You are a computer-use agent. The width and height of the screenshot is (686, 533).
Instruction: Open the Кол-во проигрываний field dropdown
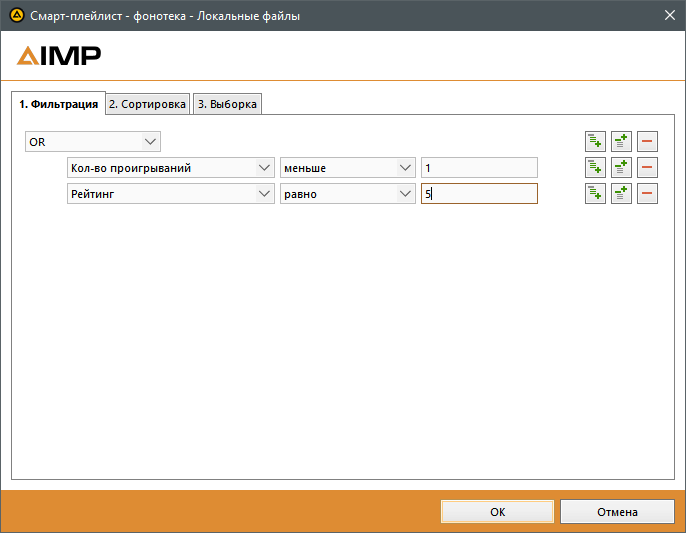[171, 168]
